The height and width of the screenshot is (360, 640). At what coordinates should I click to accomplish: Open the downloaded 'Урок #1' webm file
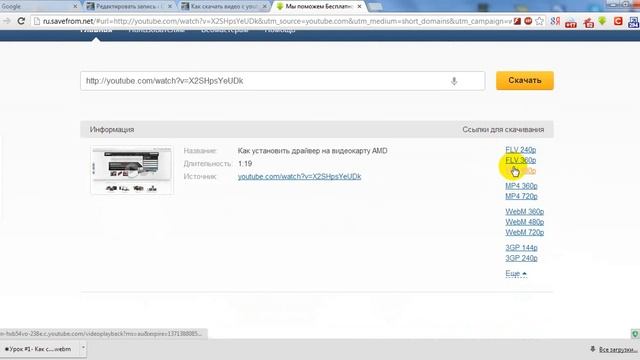(x=39, y=349)
